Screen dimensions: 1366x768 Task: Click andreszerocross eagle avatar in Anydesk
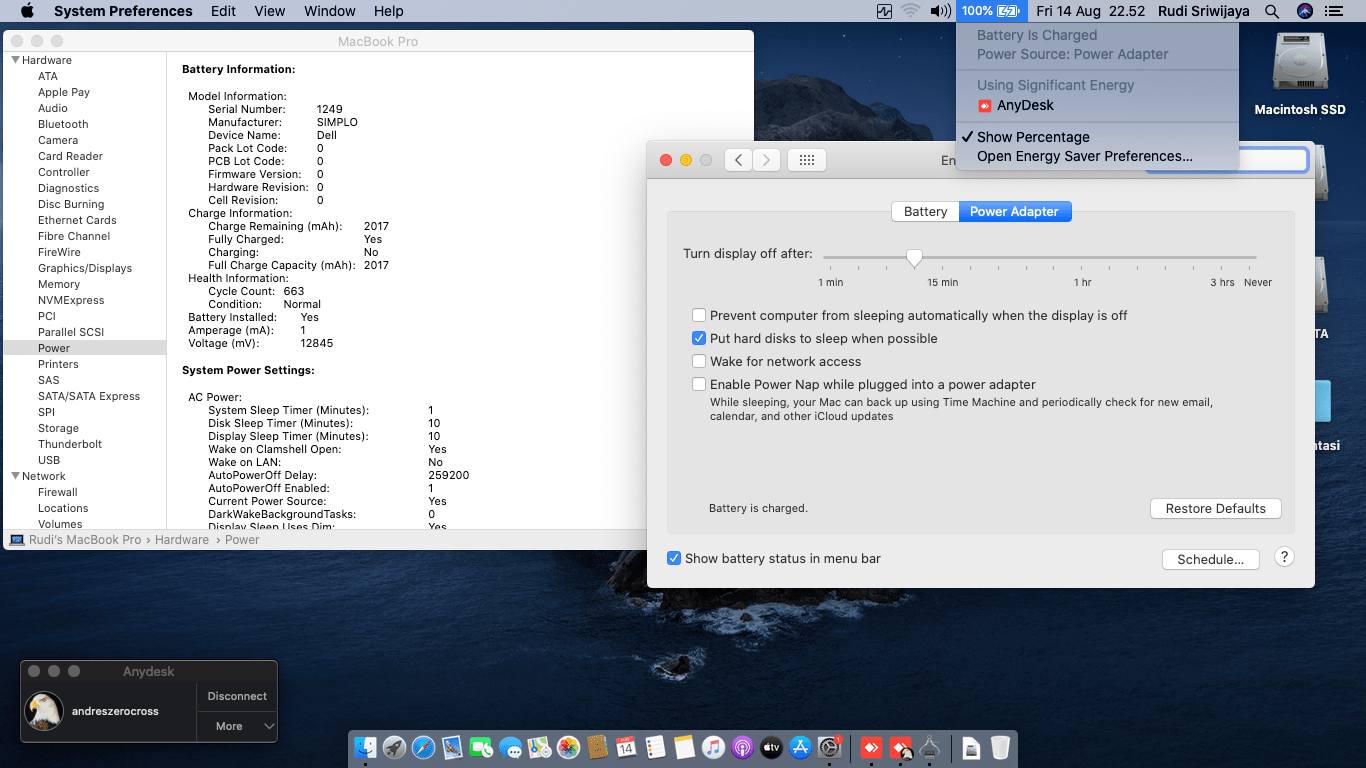[x=44, y=711]
